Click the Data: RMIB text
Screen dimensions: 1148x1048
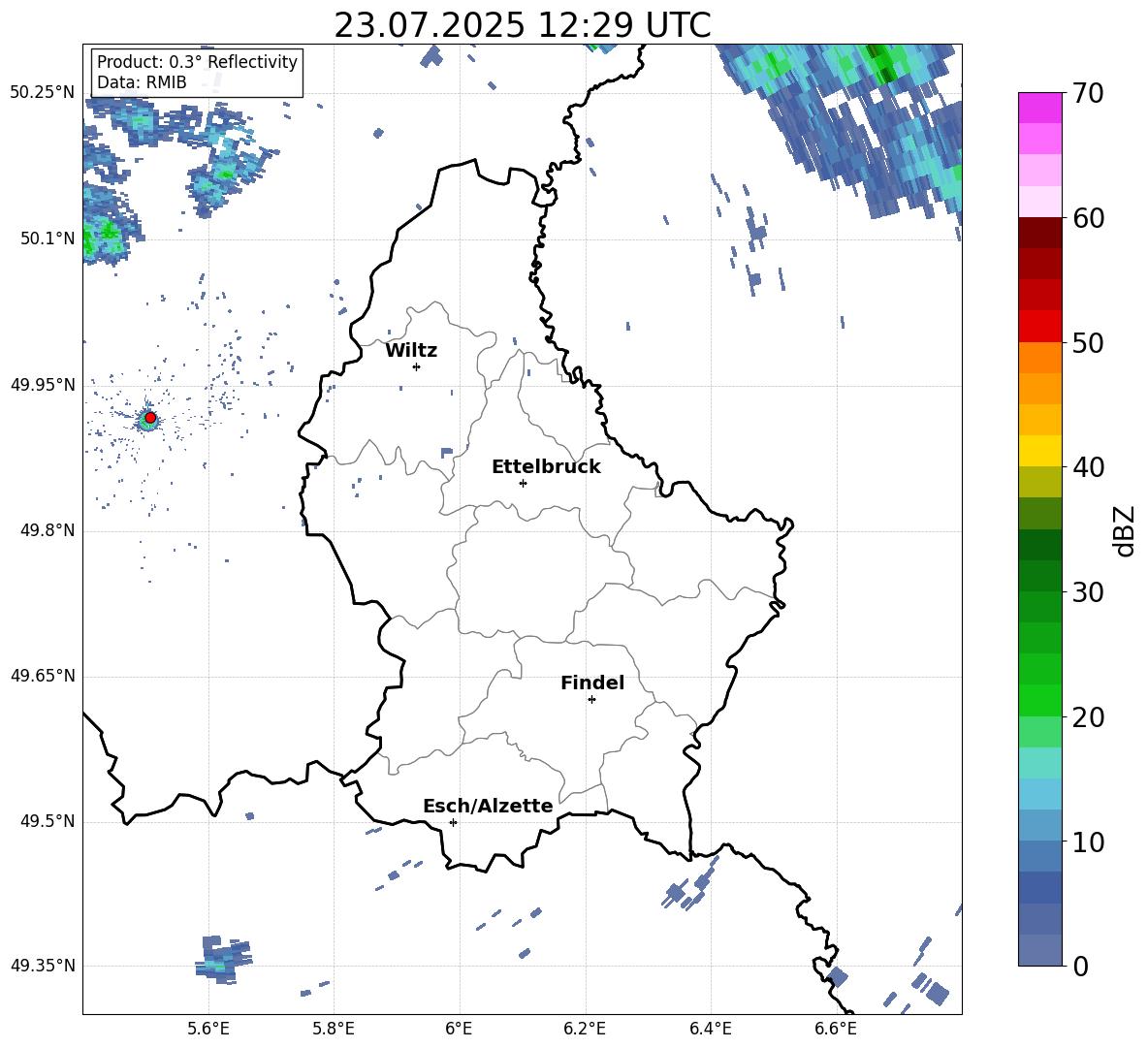142,82
